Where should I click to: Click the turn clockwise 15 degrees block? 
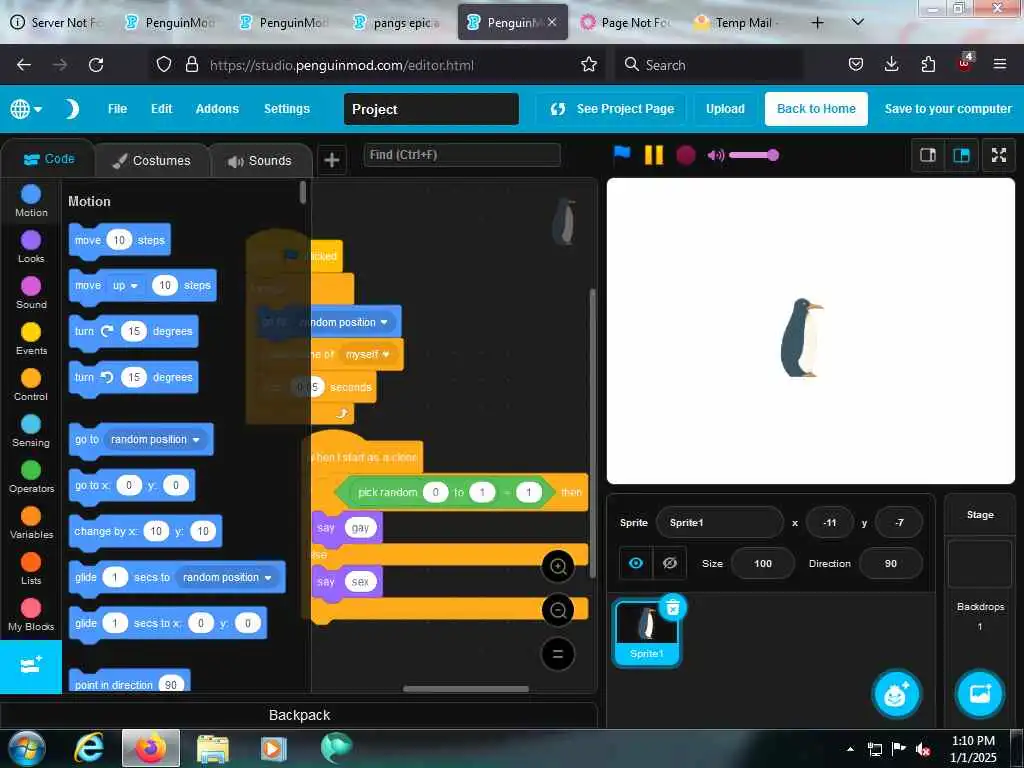coord(133,331)
